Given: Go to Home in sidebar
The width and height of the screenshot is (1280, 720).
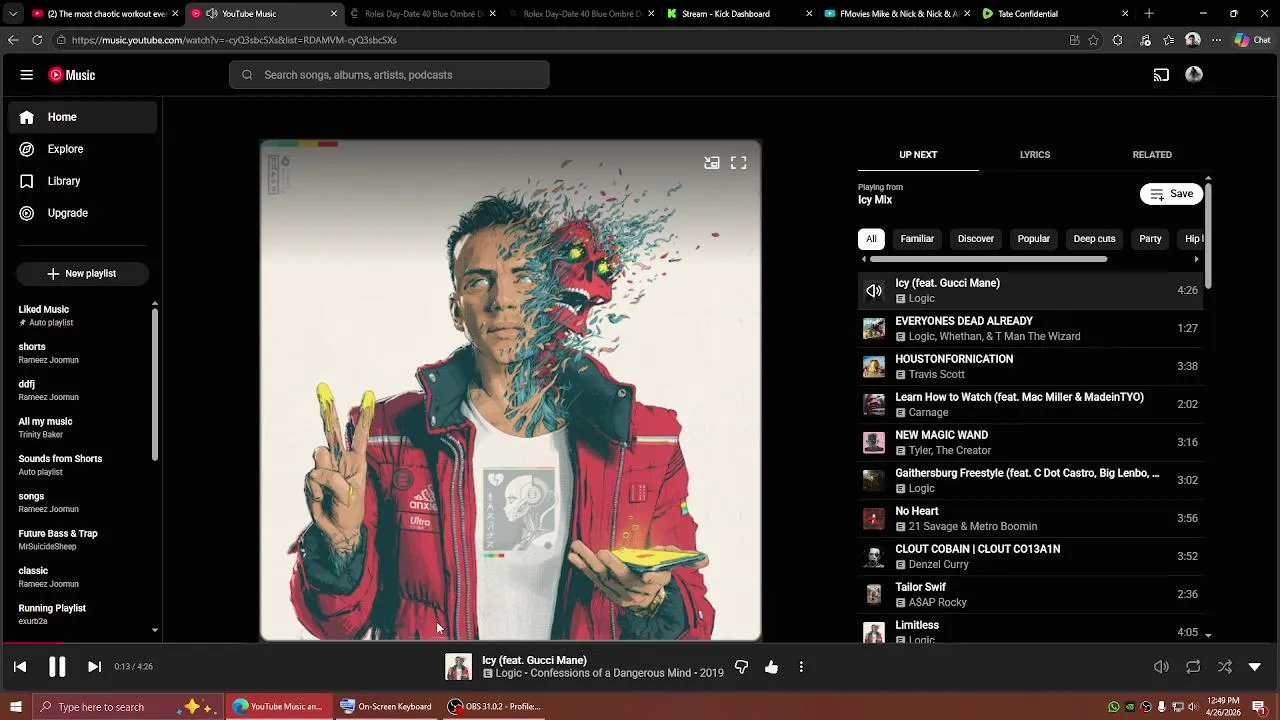Looking at the screenshot, I should [83, 117].
